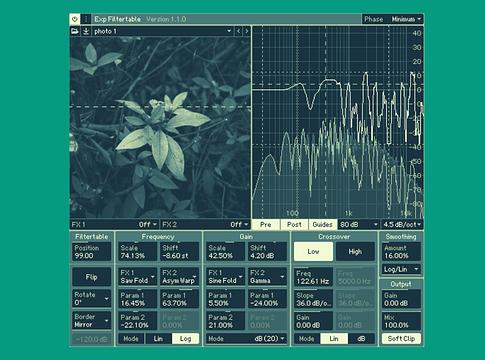Open the photo 1 preset dropdown

coord(163,31)
